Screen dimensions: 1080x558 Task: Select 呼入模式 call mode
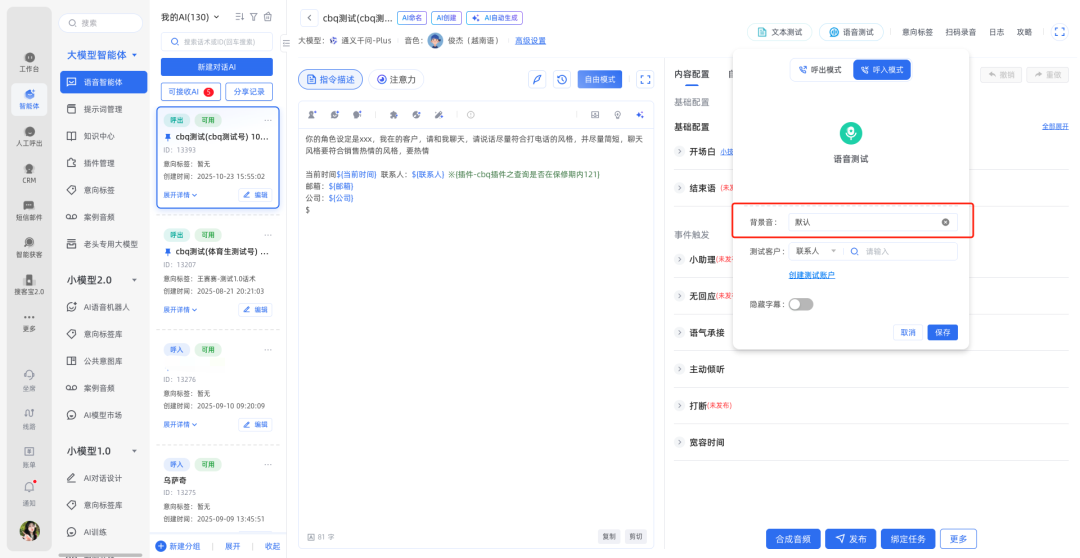click(882, 70)
